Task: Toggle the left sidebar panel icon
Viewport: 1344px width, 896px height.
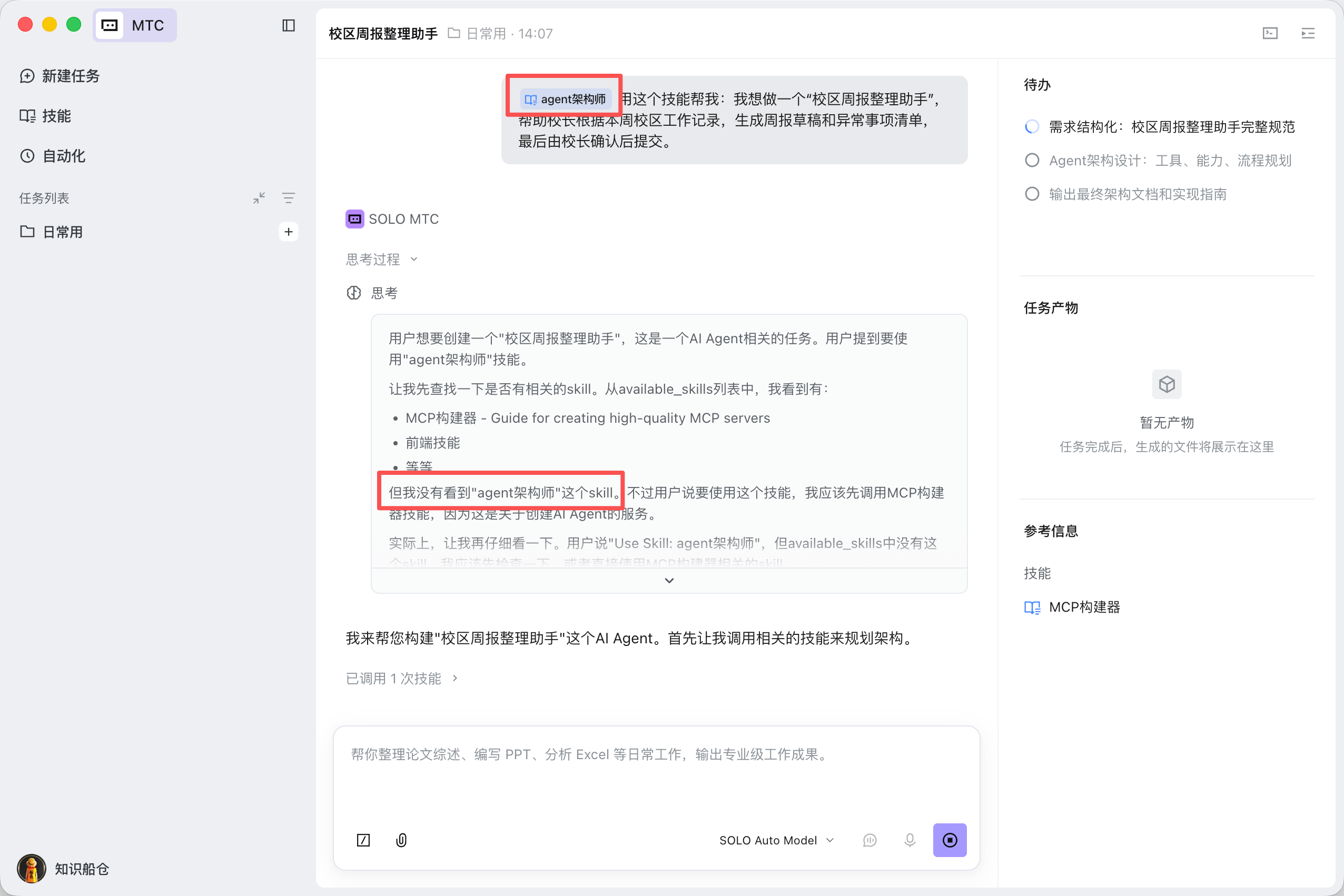Action: [x=289, y=26]
